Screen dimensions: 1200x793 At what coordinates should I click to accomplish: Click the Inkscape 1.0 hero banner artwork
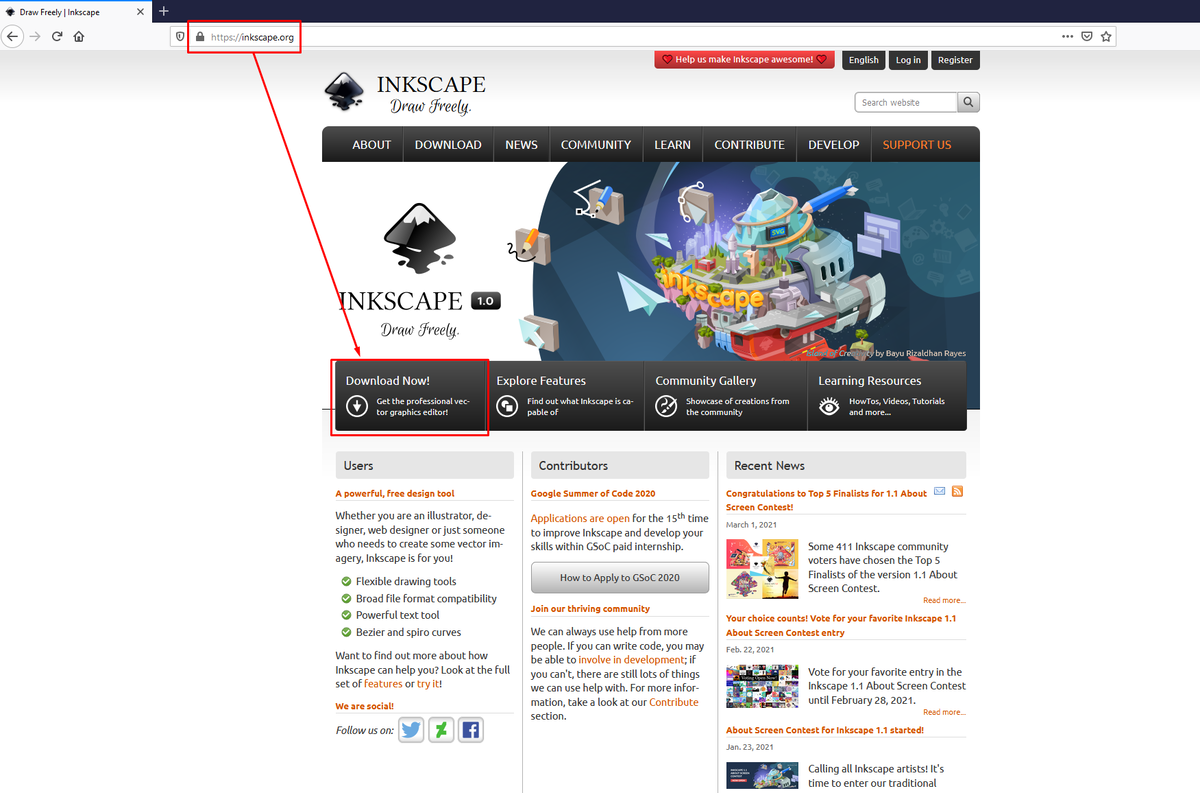point(651,262)
